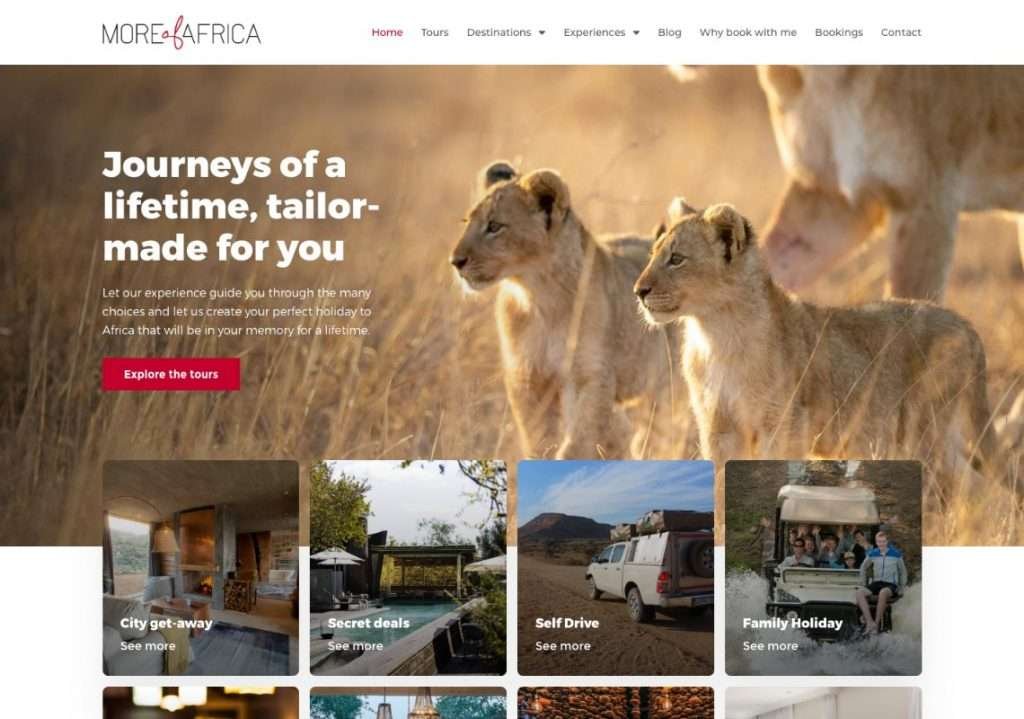Click See more under Self Drive
This screenshot has height=719, width=1024.
[563, 646]
